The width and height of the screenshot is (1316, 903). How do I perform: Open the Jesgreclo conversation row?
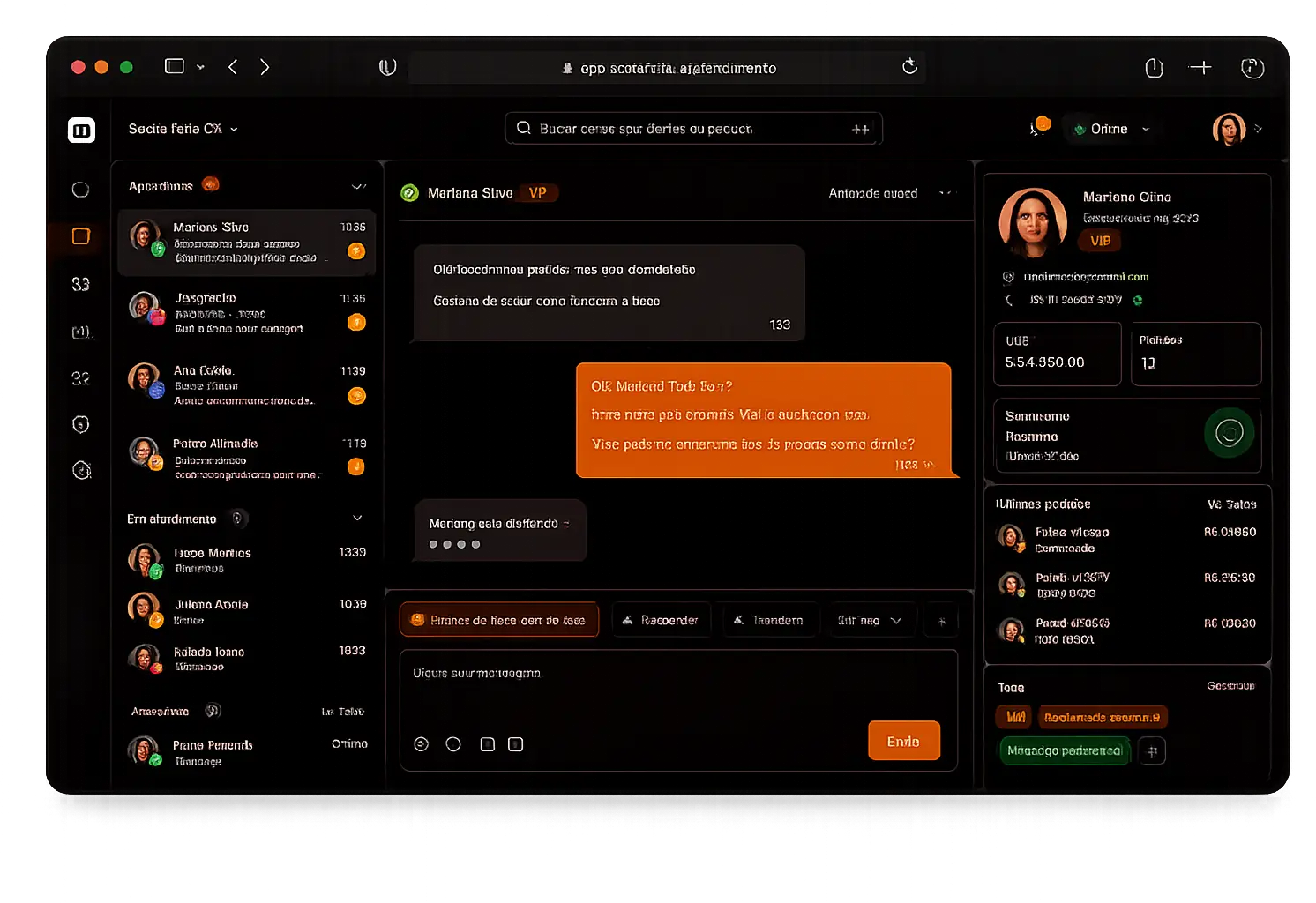coord(247,313)
